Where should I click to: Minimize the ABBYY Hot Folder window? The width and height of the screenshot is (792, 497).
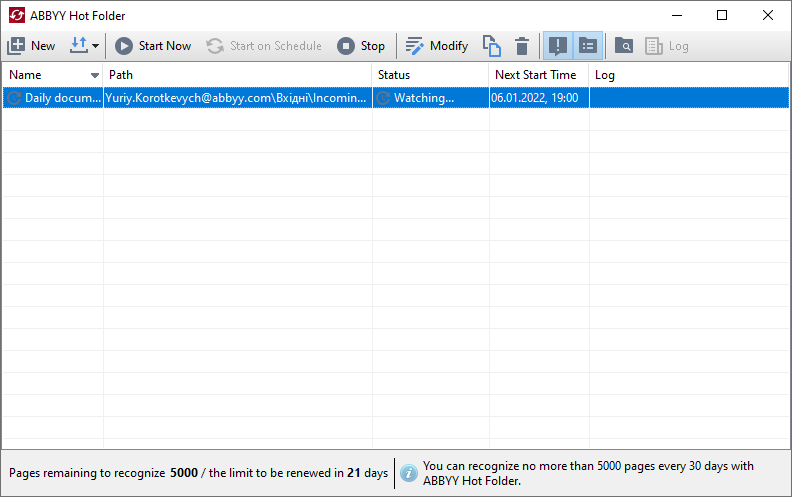(677, 15)
